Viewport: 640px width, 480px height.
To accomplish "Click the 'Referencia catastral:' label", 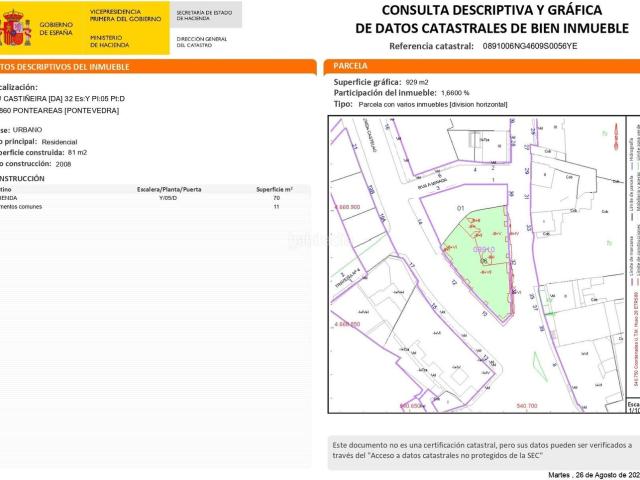I will pyautogui.click(x=431, y=46).
